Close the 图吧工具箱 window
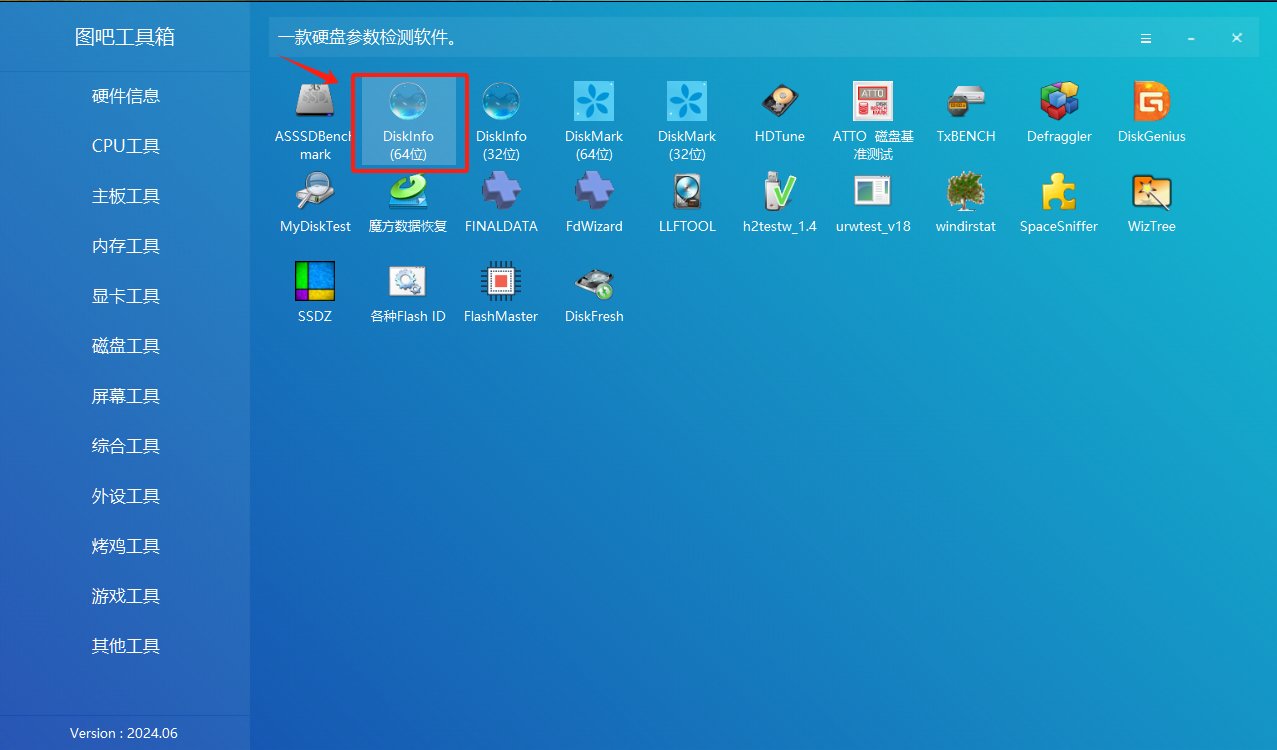The image size is (1277, 750). pyautogui.click(x=1237, y=38)
